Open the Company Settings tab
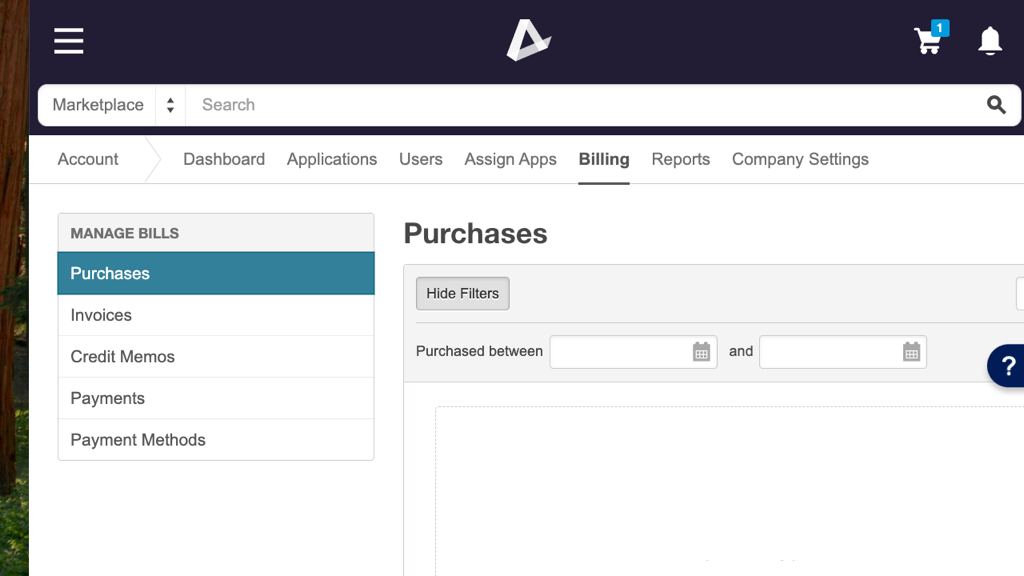Viewport: 1024px width, 576px height. 800,159
